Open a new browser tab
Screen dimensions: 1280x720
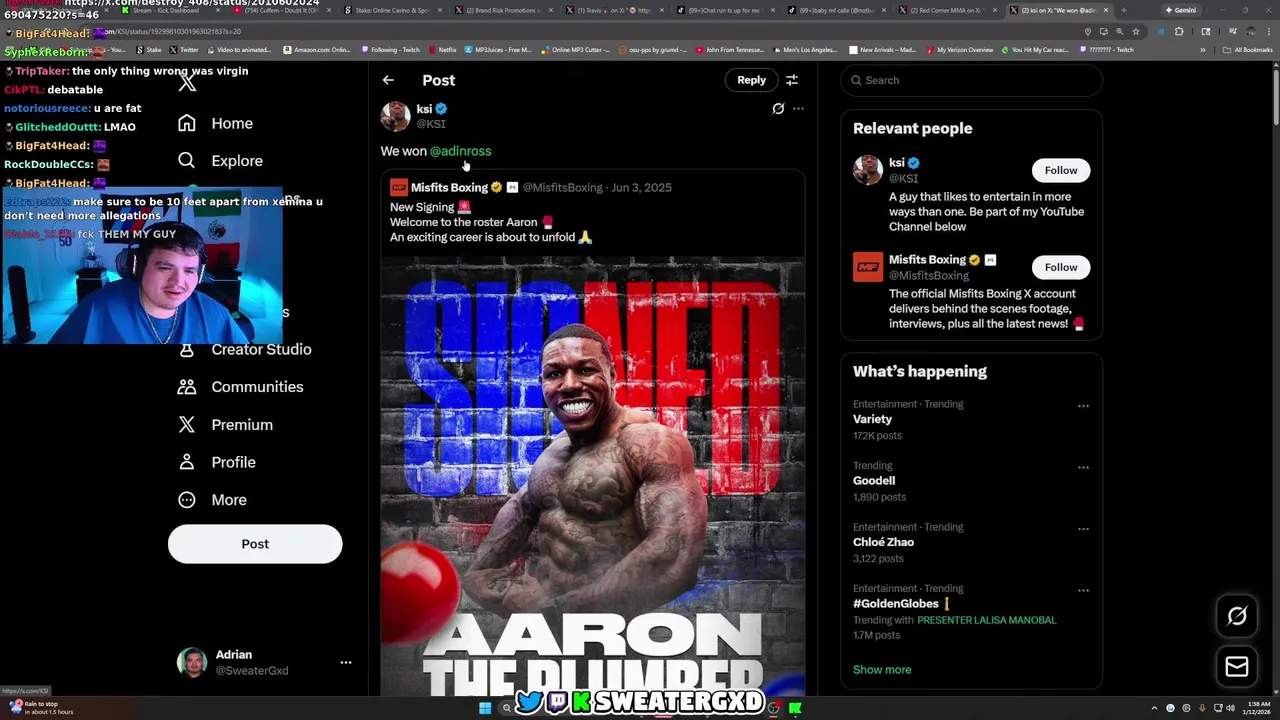pos(1124,10)
